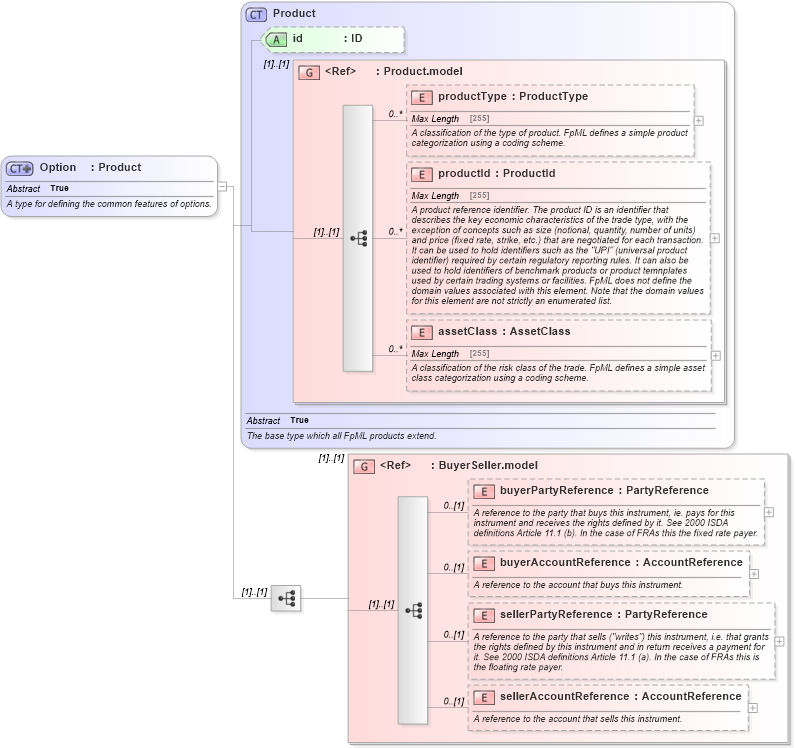795x748 pixels.
Task: Click the E icon beside sellerAccountReference
Action: tap(484, 697)
